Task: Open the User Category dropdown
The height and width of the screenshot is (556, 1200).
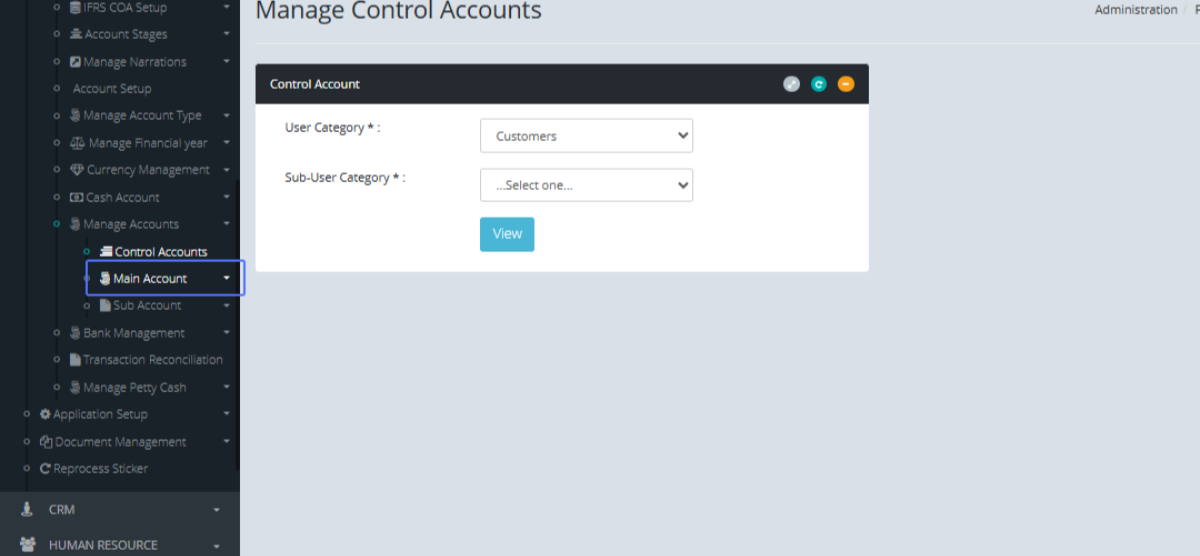Action: pyautogui.click(x=586, y=136)
